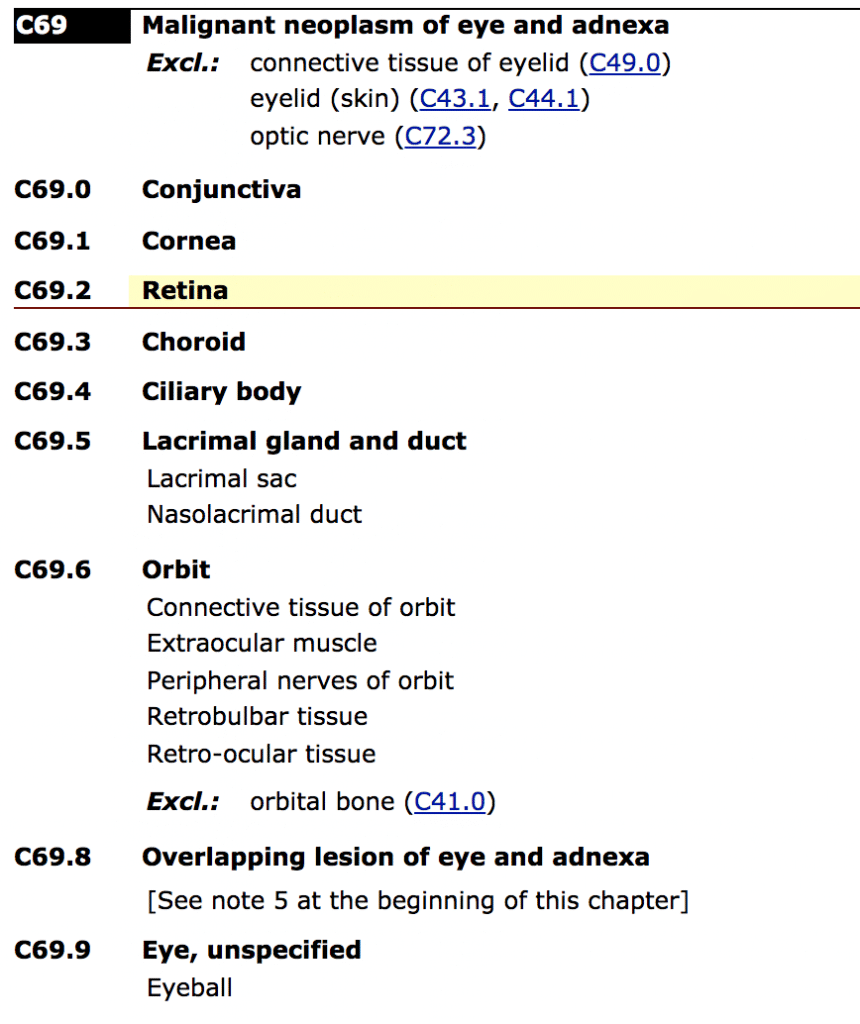Image resolution: width=860 pixels, height=1024 pixels.
Task: Click the Choroid entry
Action: [x=194, y=342]
